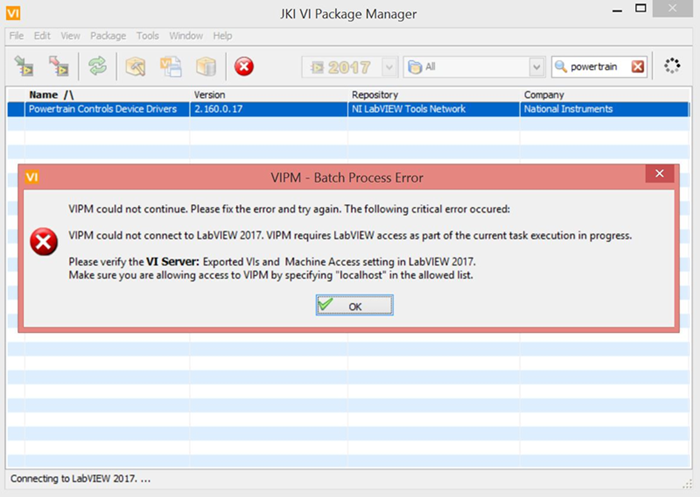This screenshot has width=700, height=497.
Task: Click the VI Package Configuration icon
Action: point(171,67)
